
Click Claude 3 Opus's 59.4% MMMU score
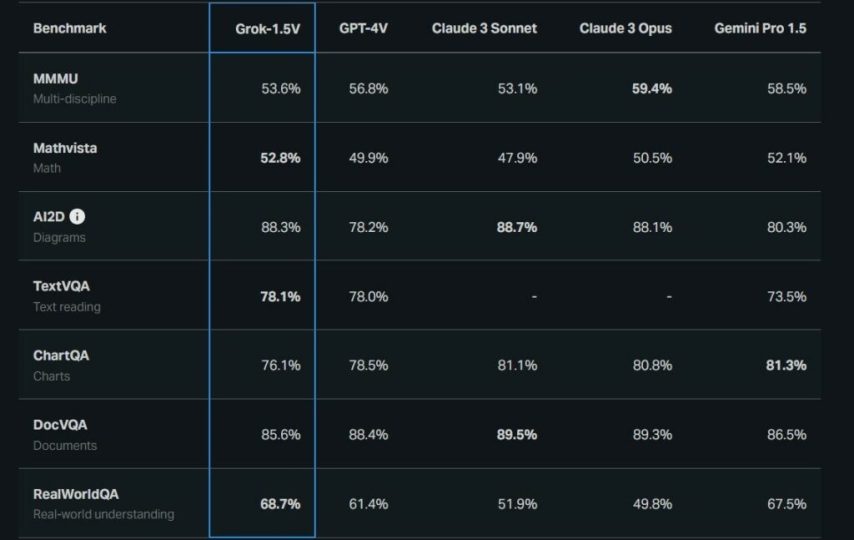(x=652, y=88)
